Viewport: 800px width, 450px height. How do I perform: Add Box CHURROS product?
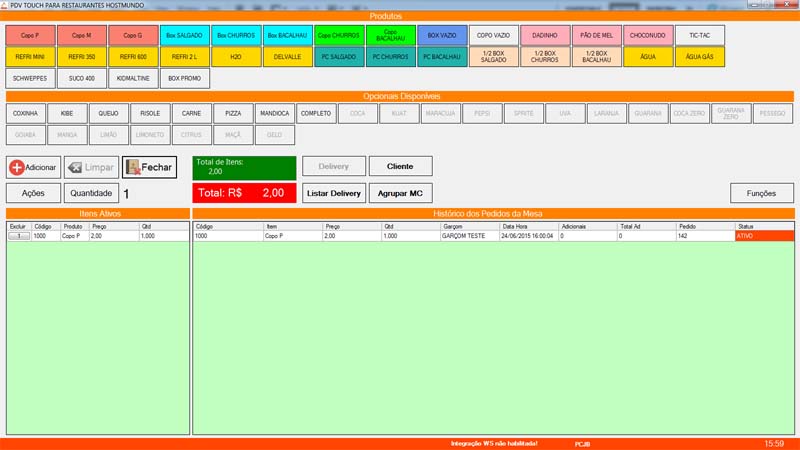pyautogui.click(x=236, y=35)
